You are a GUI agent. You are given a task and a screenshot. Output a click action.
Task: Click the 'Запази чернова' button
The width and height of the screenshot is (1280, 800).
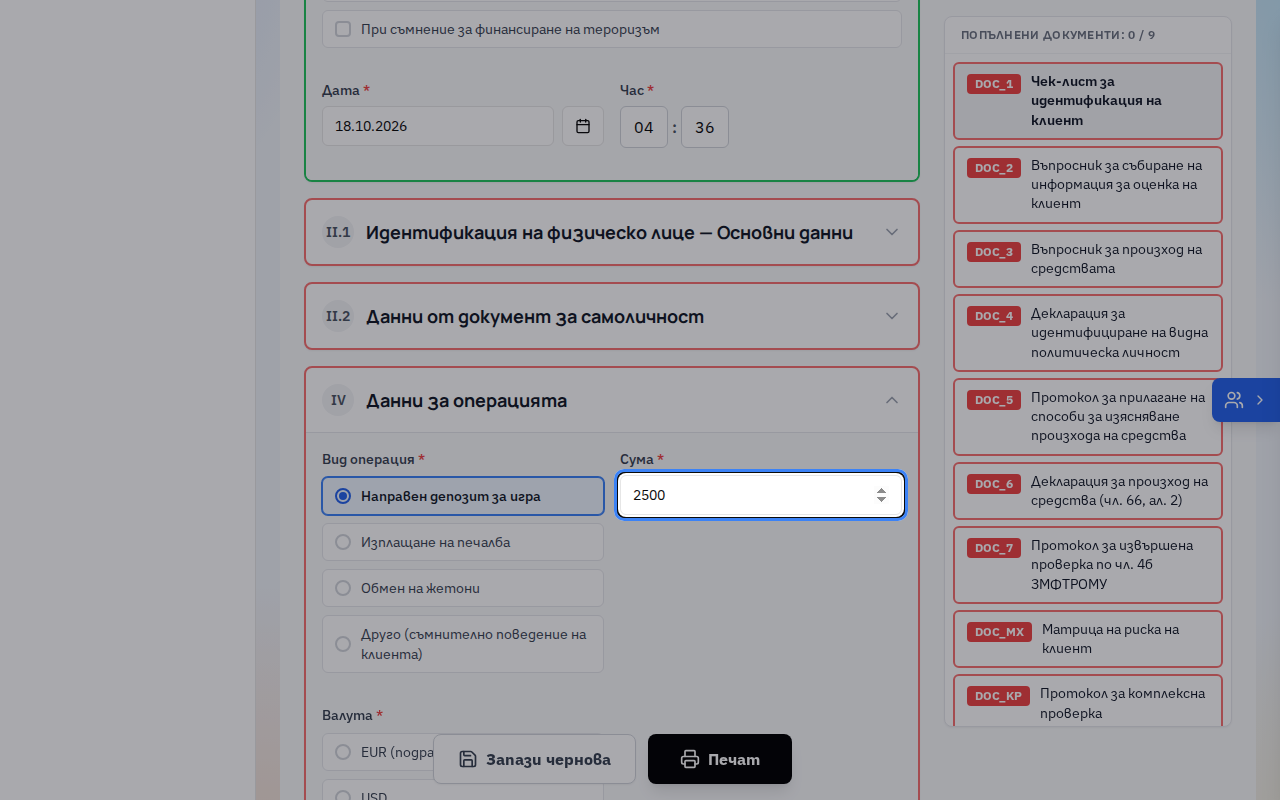(x=534, y=759)
